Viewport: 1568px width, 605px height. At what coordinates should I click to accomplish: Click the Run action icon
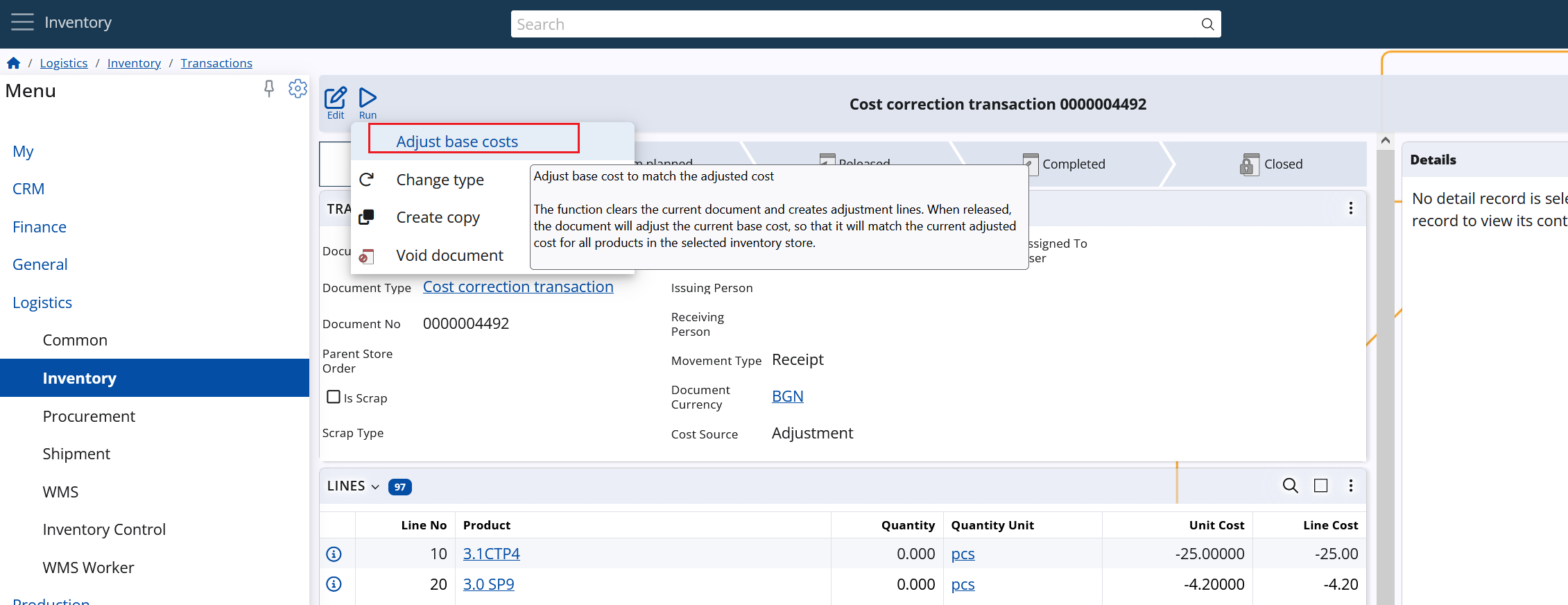click(368, 103)
